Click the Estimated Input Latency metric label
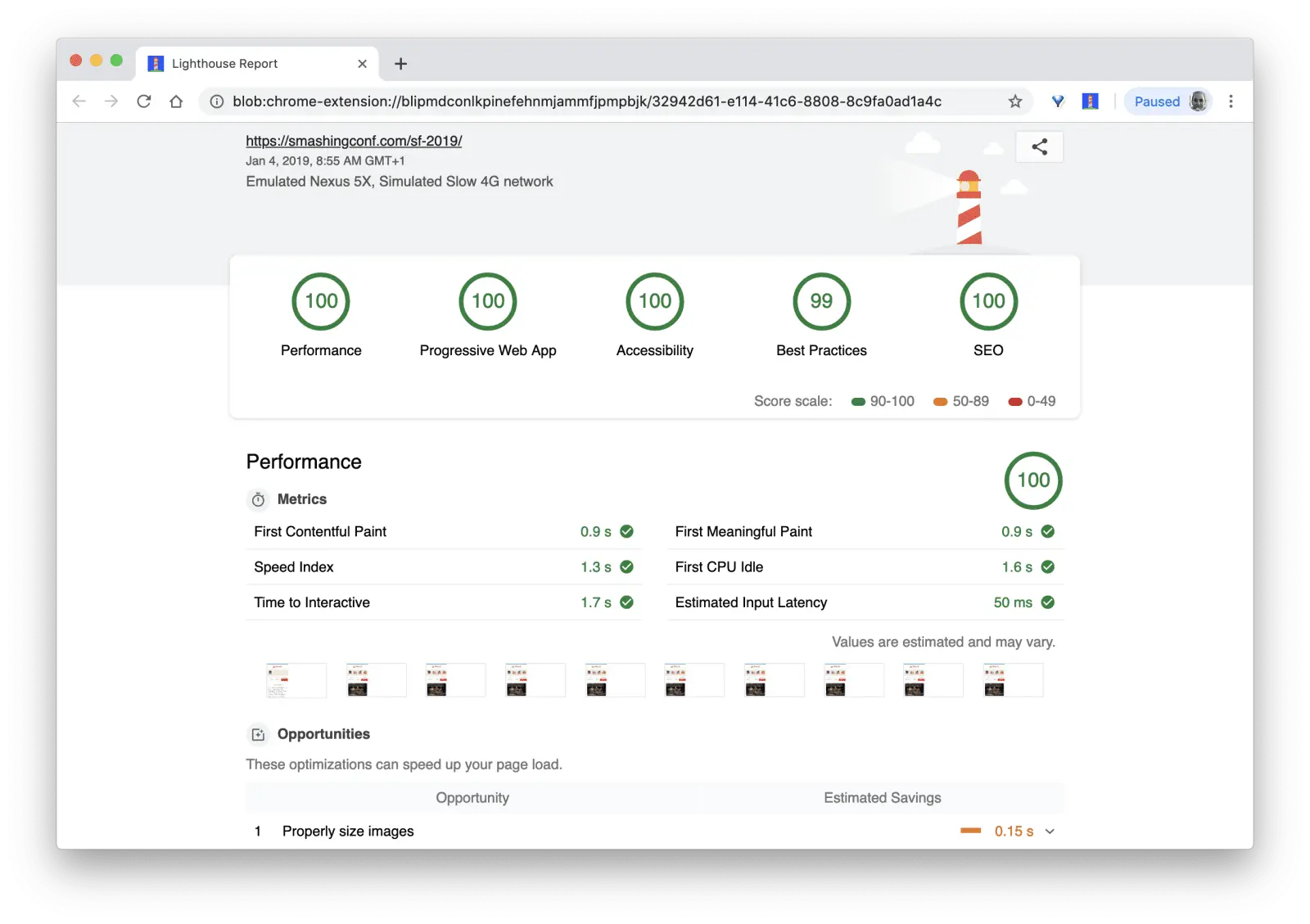The width and height of the screenshot is (1310, 924). [751, 602]
